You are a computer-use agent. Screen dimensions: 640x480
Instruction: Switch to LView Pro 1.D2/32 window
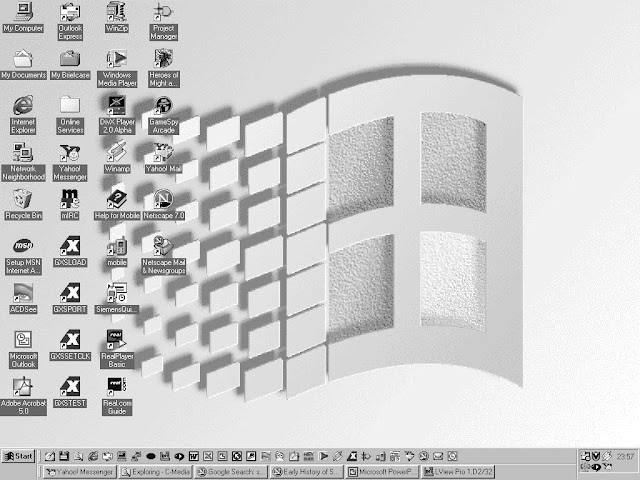coord(458,472)
